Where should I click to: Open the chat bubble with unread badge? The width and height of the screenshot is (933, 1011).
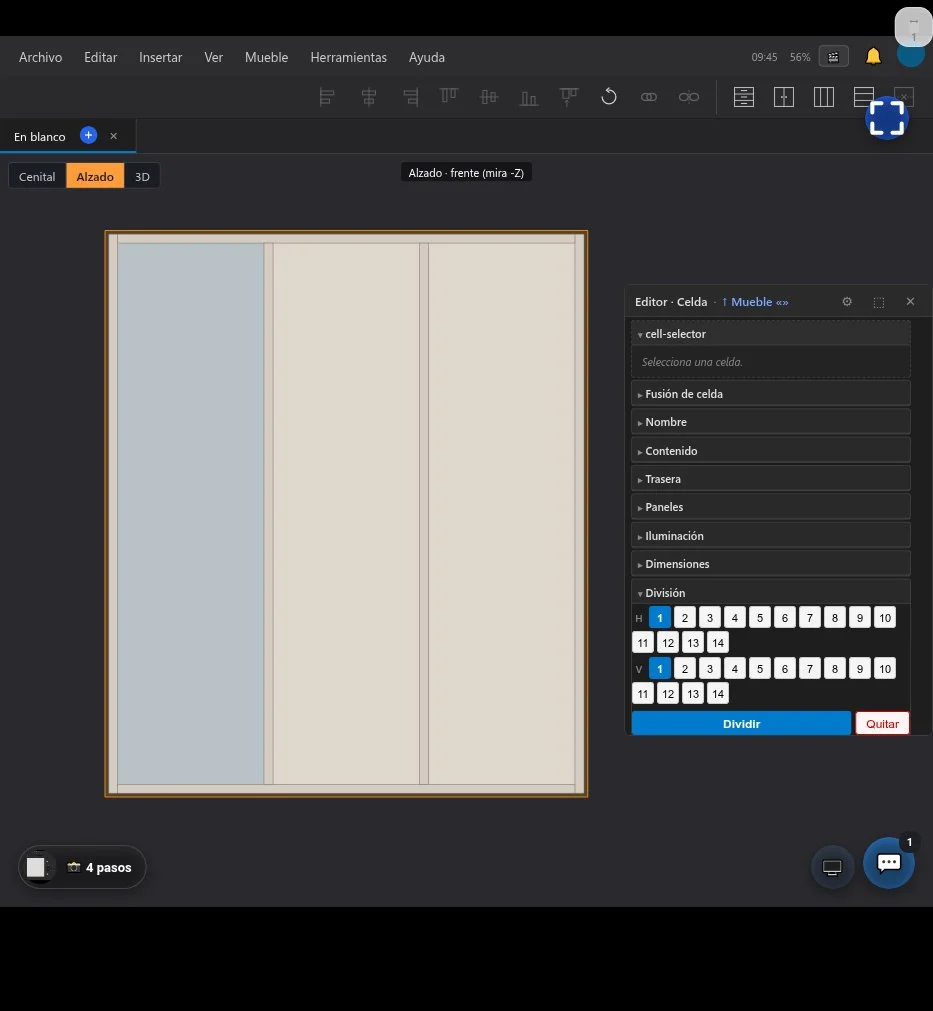point(889,863)
